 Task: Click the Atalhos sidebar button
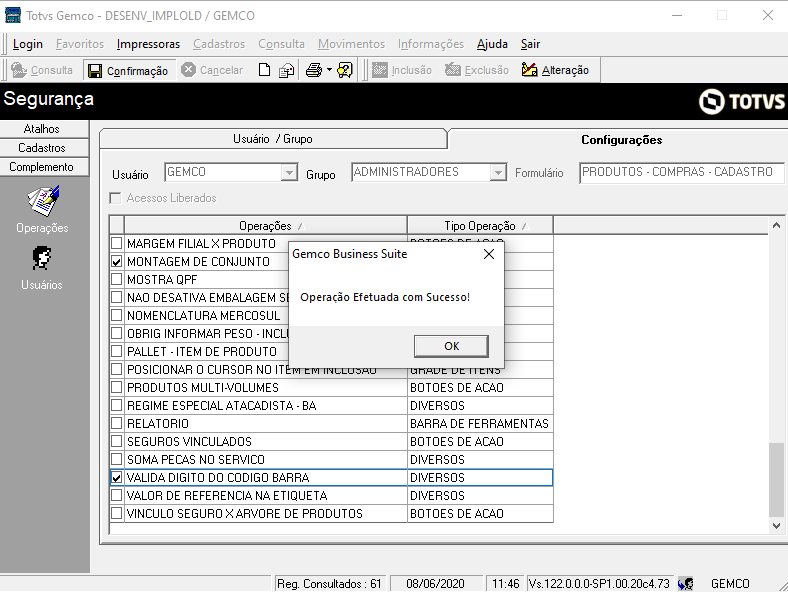[44, 129]
